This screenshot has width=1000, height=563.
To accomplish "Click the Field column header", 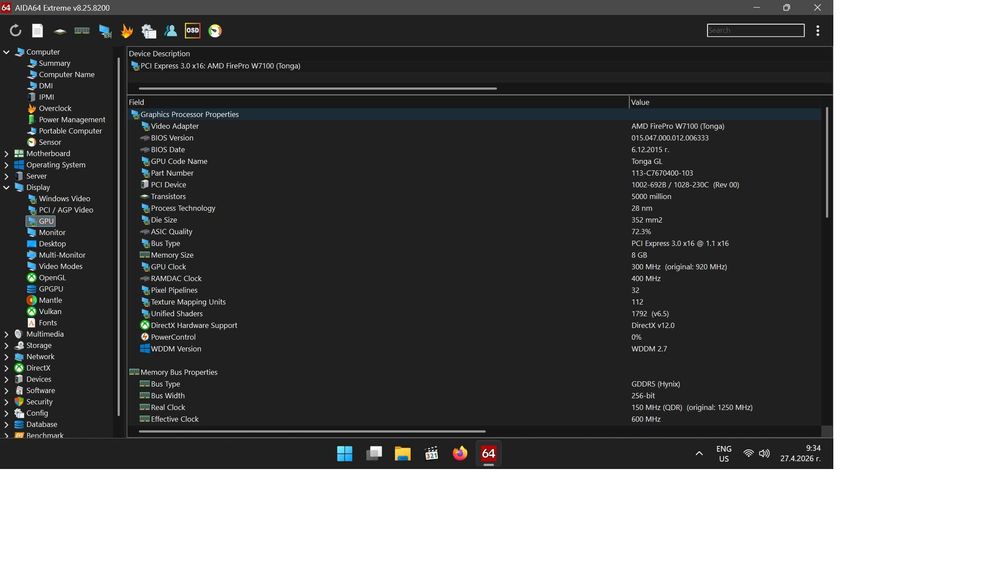I will pyautogui.click(x=378, y=102).
